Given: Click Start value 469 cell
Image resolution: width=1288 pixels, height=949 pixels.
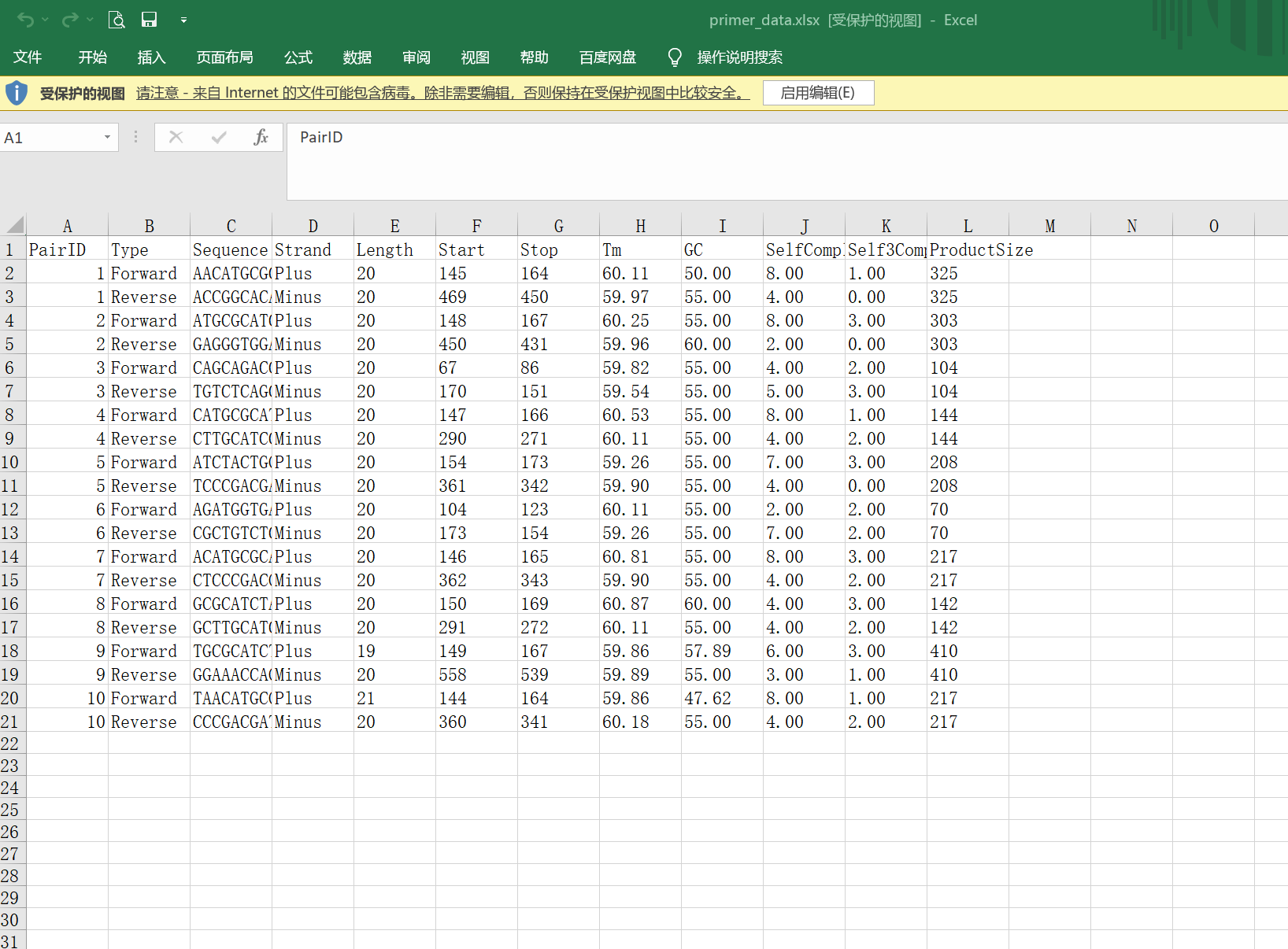Looking at the screenshot, I should (477, 297).
